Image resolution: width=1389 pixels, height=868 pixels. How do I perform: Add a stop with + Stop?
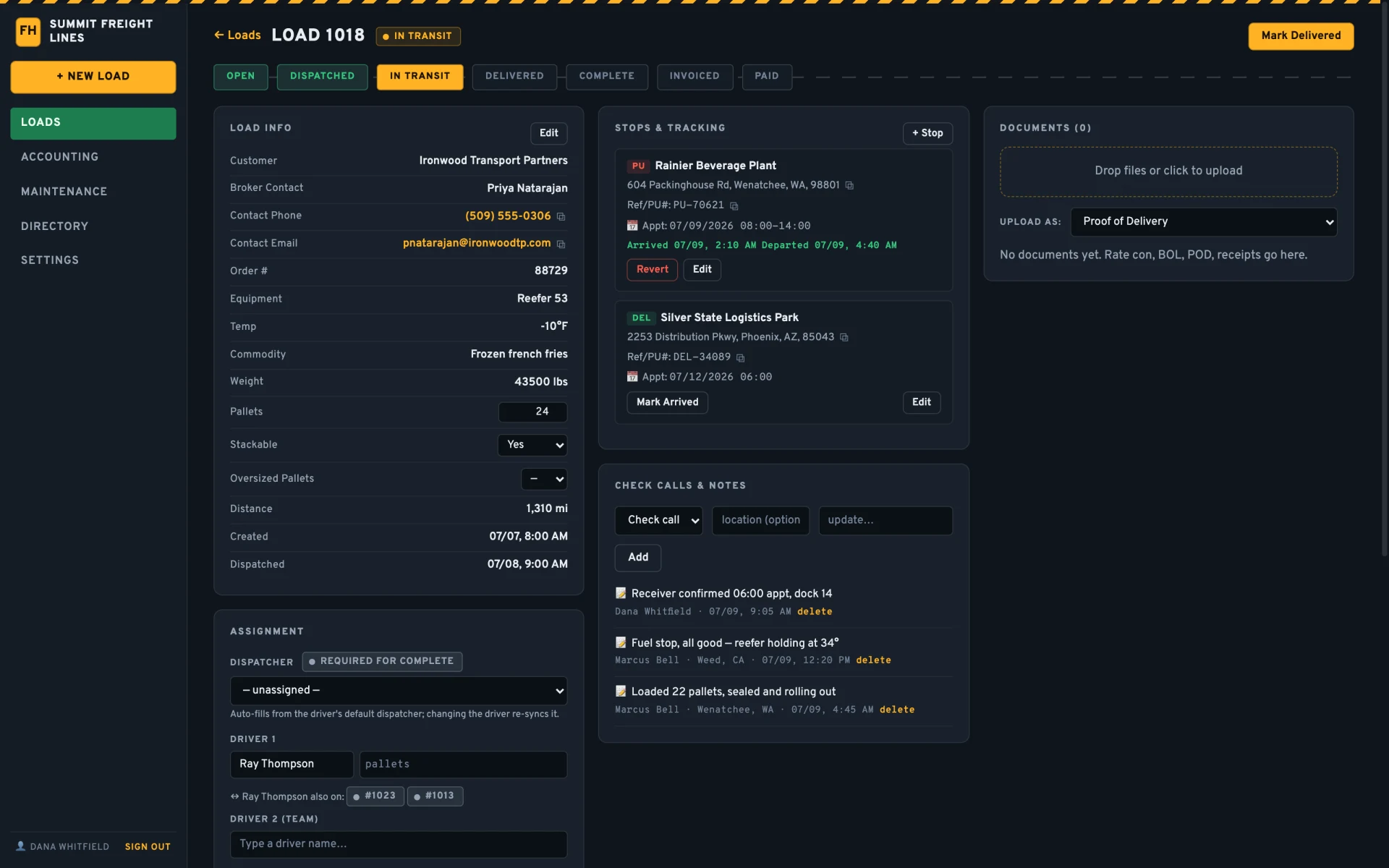tap(927, 133)
